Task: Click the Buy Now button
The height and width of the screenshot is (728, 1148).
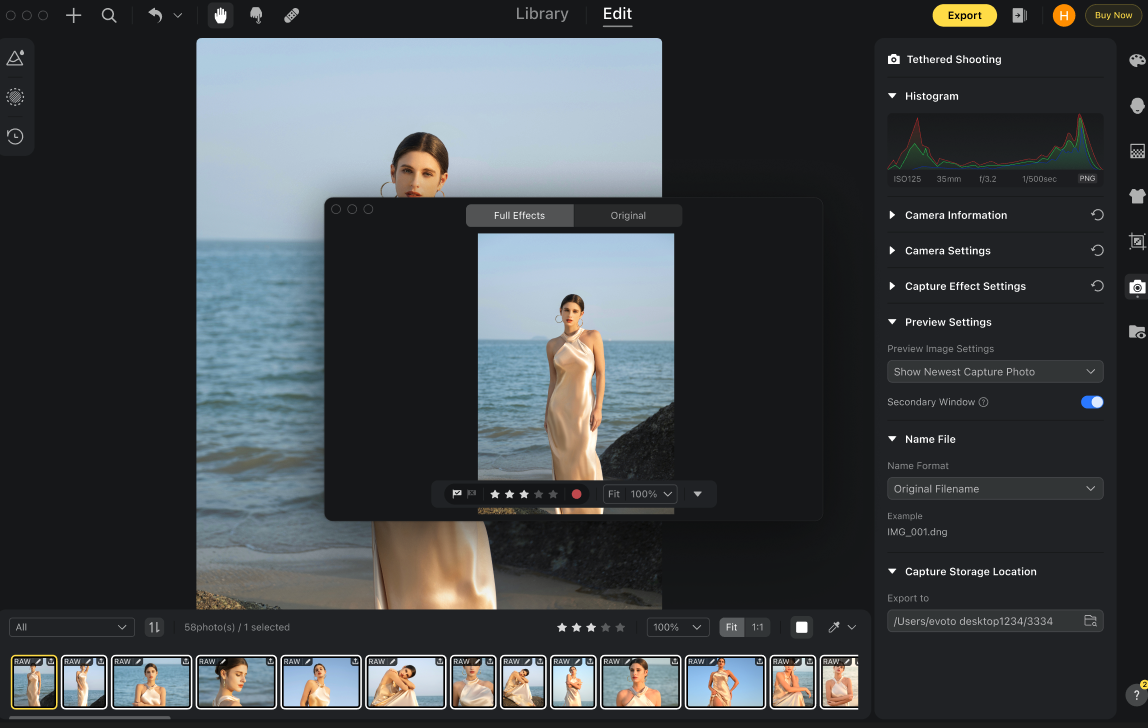Action: point(1113,15)
